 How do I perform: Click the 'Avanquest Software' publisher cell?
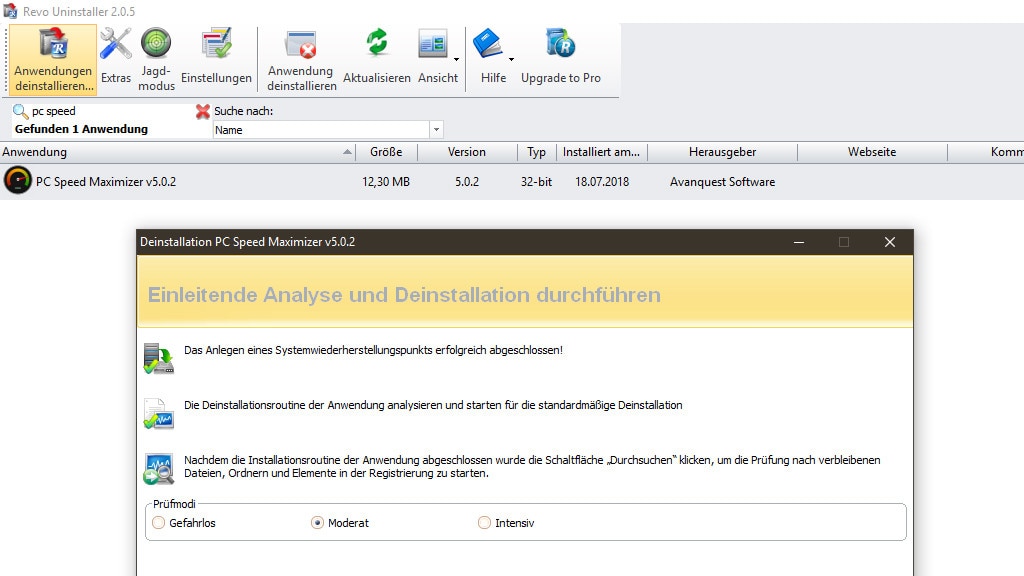pyautogui.click(x=722, y=182)
